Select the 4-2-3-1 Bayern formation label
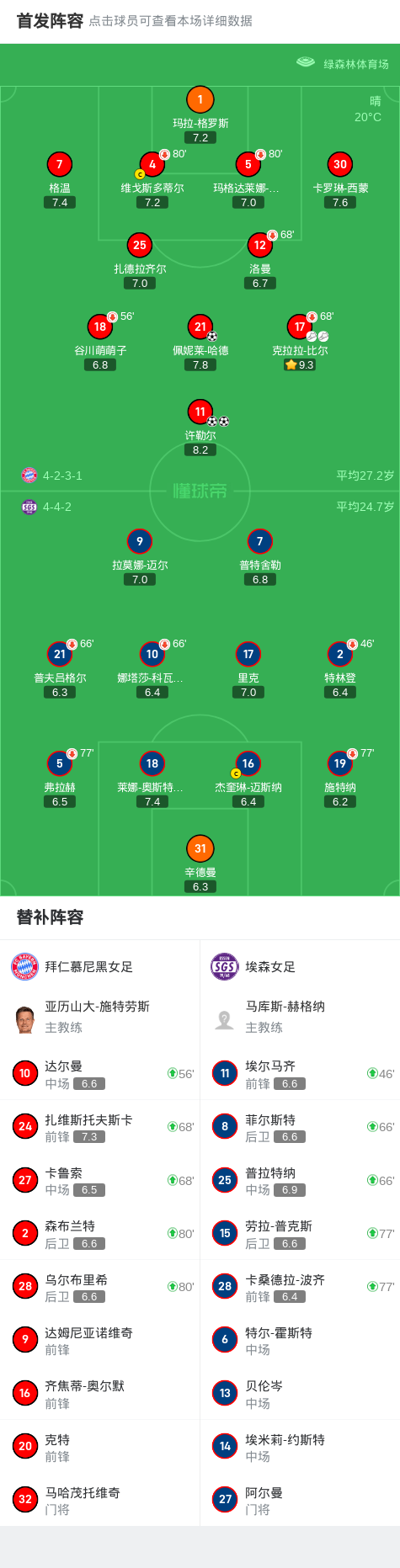 coord(63,476)
